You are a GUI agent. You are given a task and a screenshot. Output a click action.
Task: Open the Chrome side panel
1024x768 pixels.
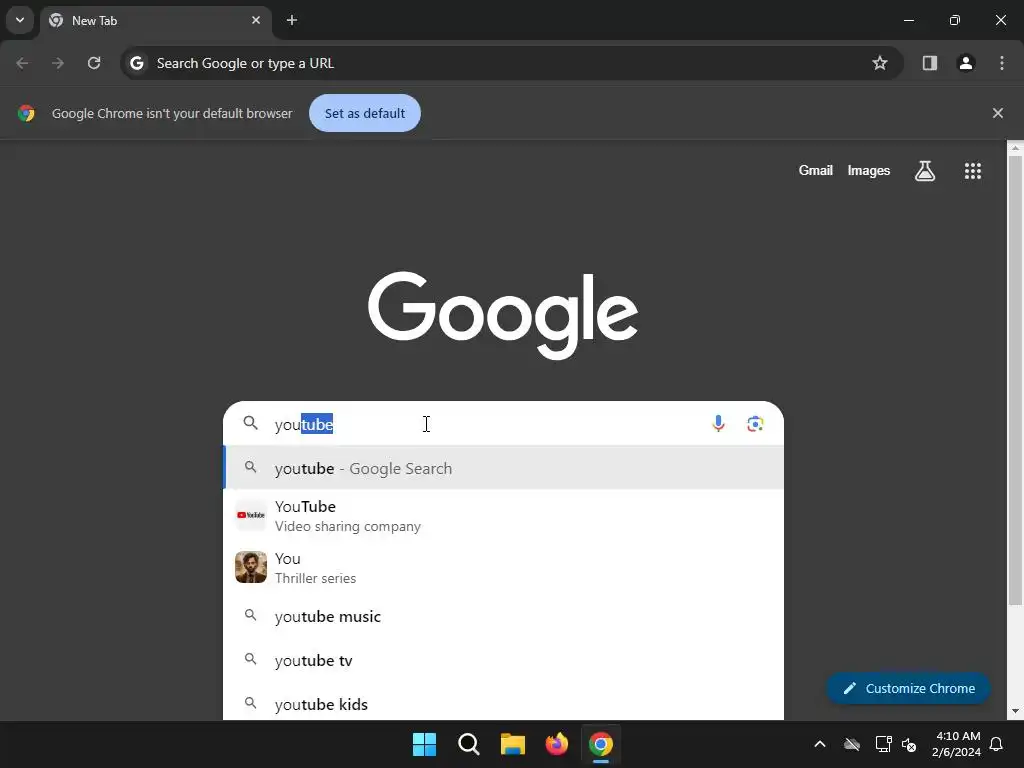point(930,63)
